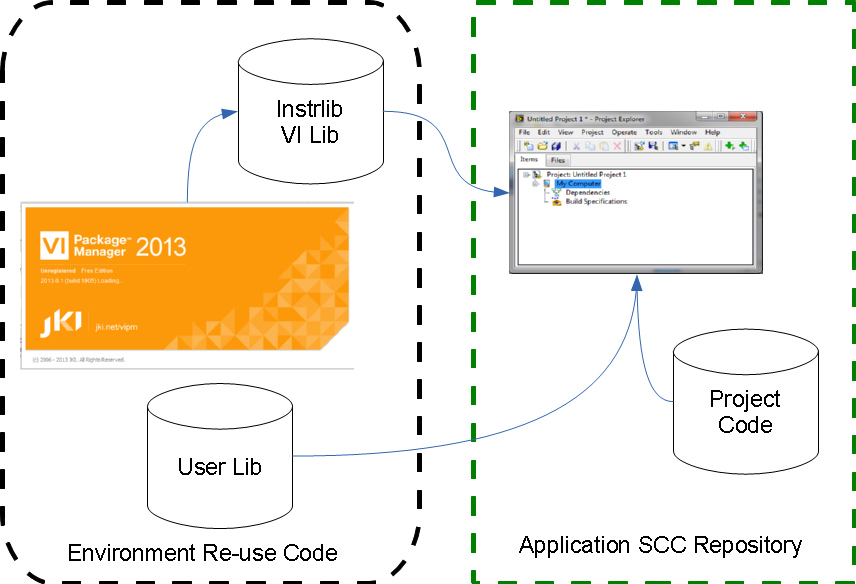Click the first green plus toolbar icon
Viewport: 856px width, 584px height.
coord(729,146)
